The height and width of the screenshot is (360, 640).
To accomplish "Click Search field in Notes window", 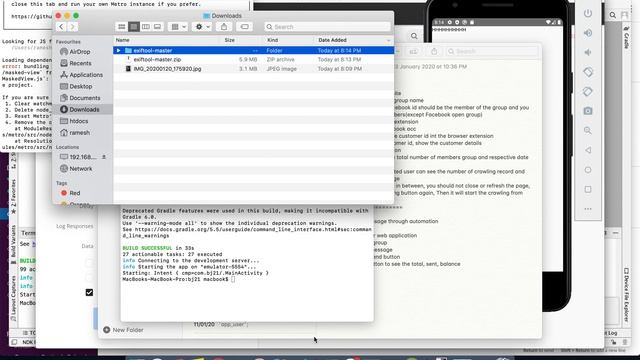I will point(491,51).
